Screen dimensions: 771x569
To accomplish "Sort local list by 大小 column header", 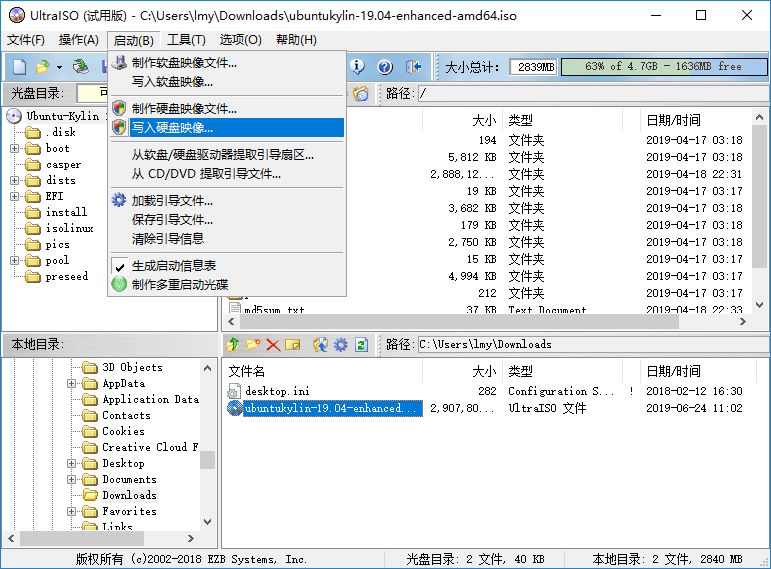I will tap(462, 371).
